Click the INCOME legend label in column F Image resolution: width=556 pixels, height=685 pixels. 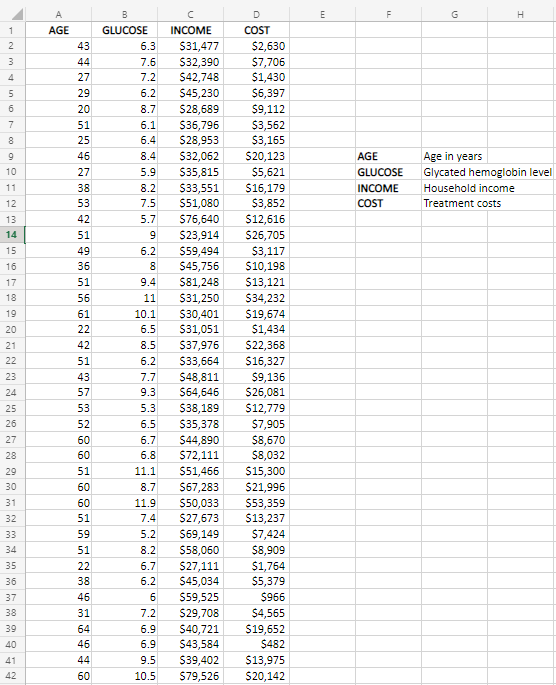pos(388,188)
